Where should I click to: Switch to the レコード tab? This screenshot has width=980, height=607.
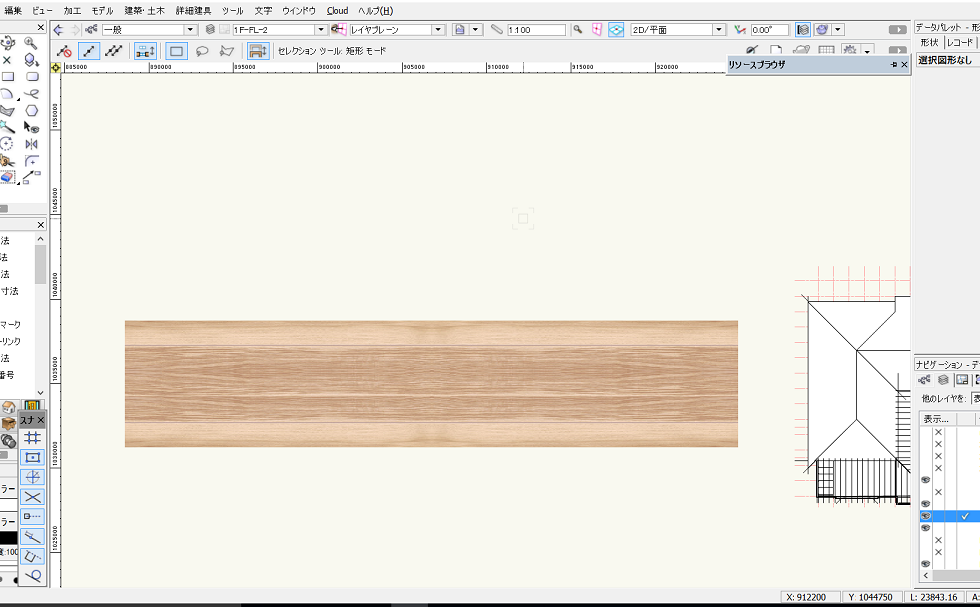[x=959, y=42]
